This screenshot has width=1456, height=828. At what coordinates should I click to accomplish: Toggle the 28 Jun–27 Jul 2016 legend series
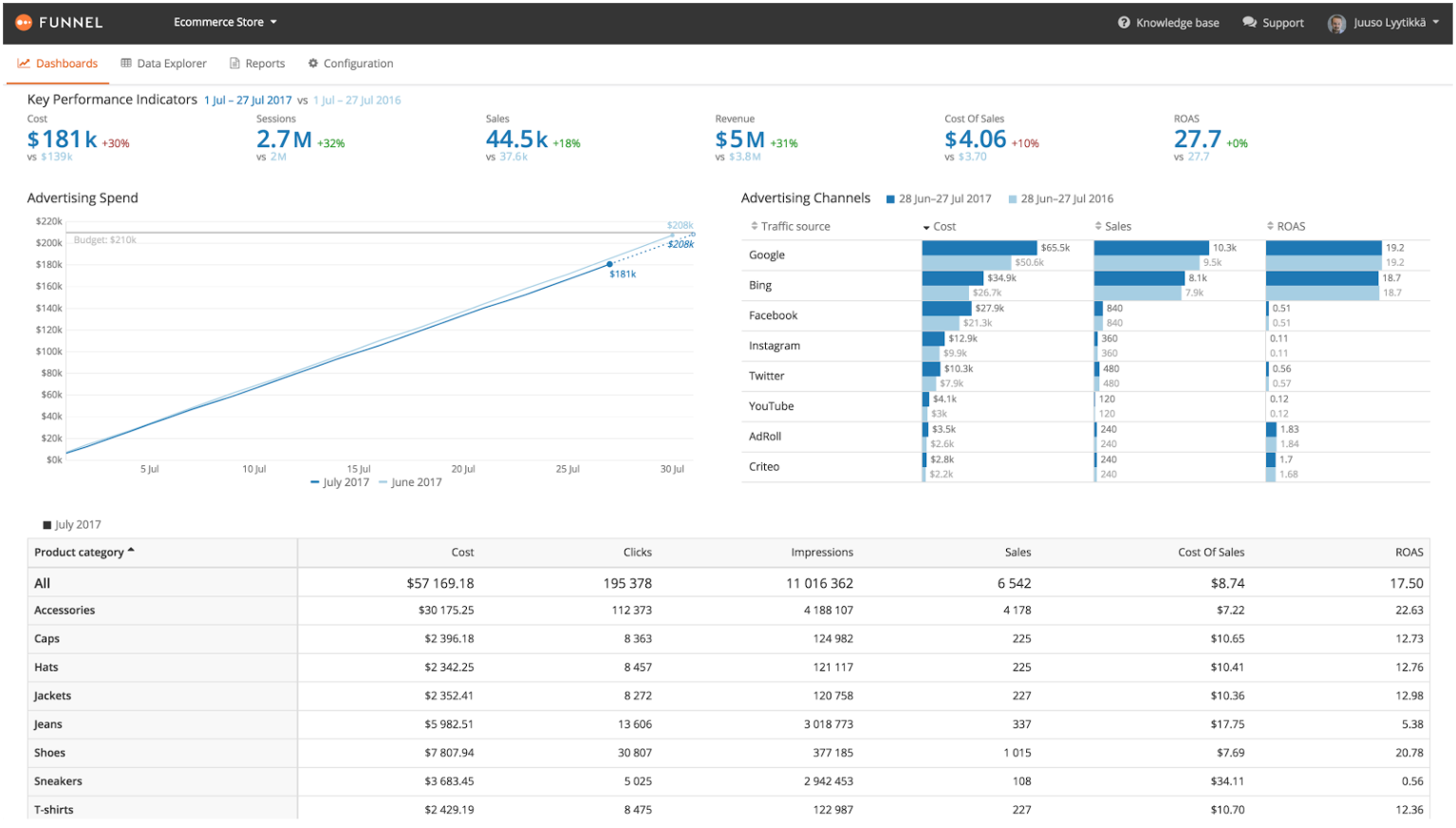pos(1061,199)
